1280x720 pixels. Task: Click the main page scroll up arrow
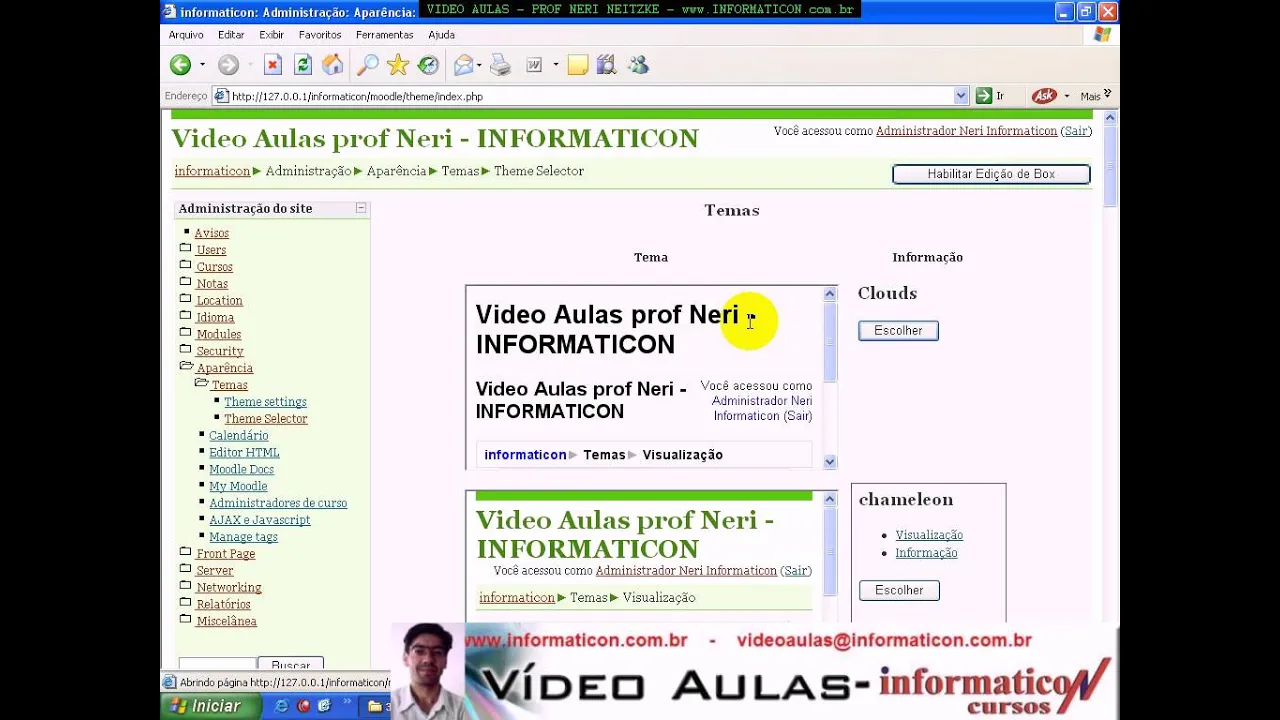tap(1109, 118)
